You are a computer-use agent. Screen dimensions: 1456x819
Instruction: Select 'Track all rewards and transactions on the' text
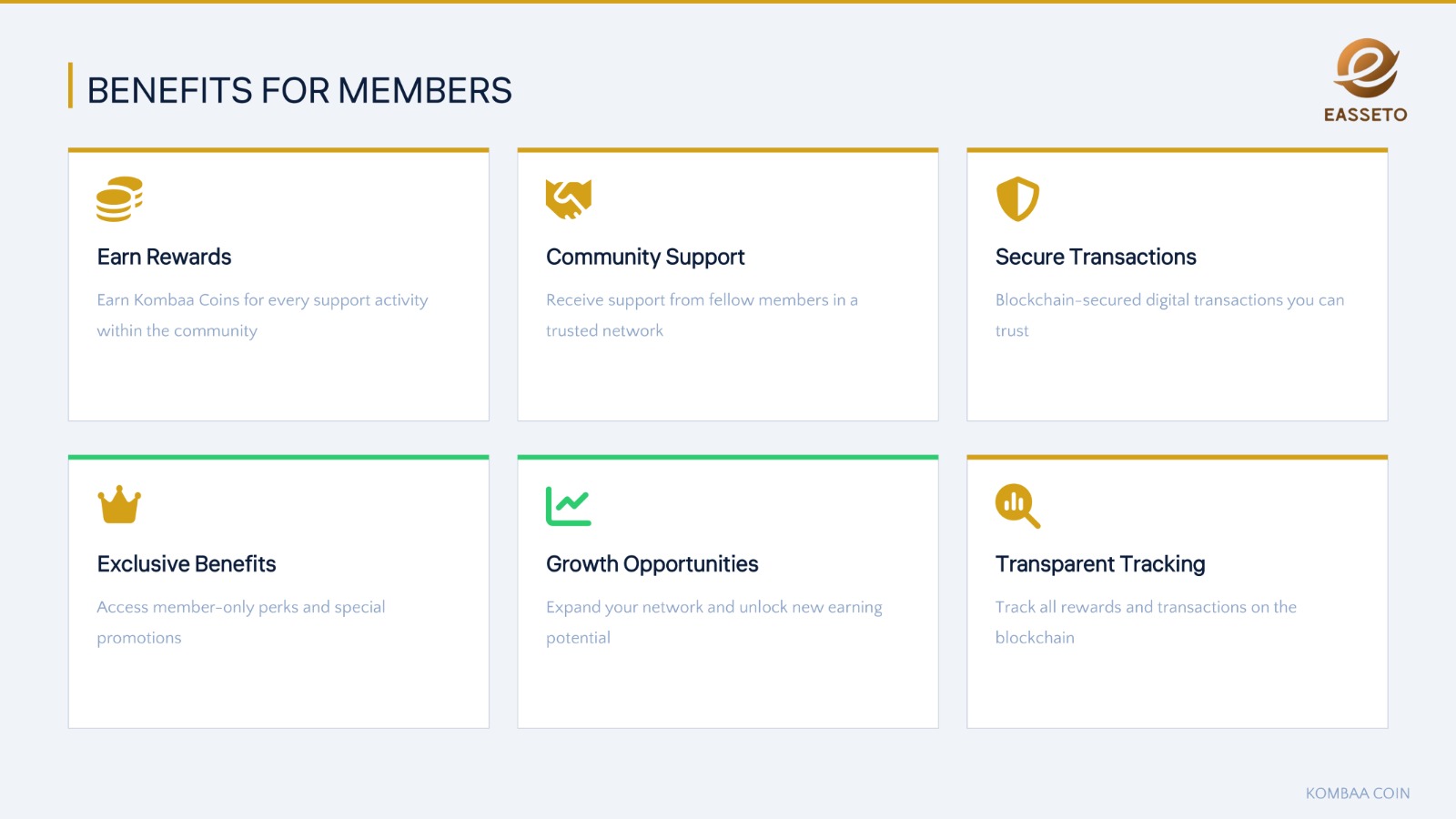pos(1146,607)
